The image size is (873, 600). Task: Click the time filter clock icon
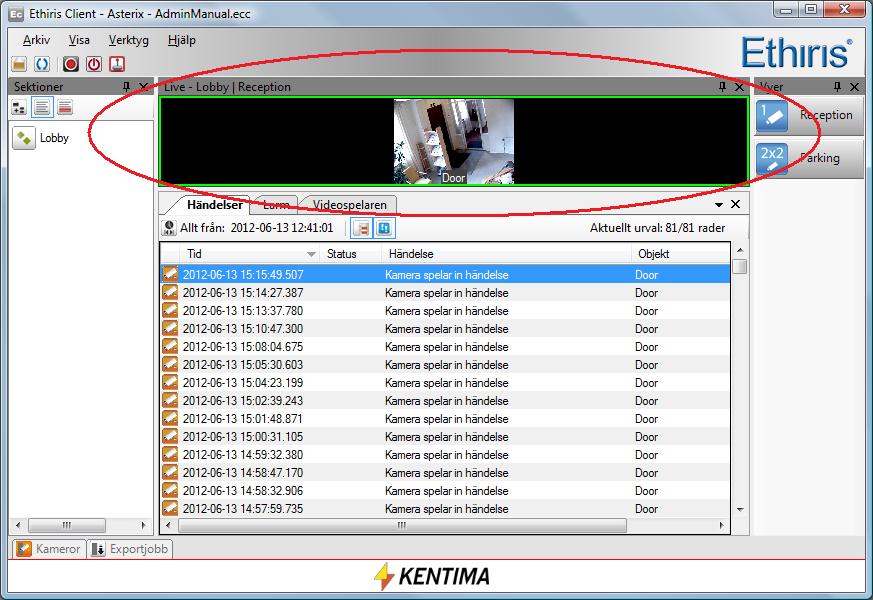(x=169, y=228)
